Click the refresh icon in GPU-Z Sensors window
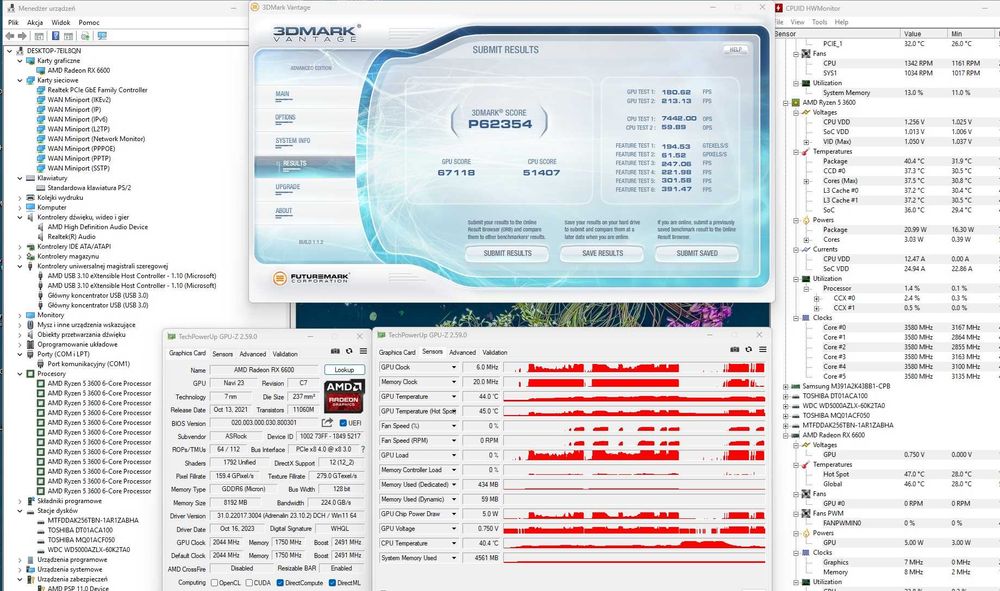The height and width of the screenshot is (591, 1000). (x=749, y=349)
